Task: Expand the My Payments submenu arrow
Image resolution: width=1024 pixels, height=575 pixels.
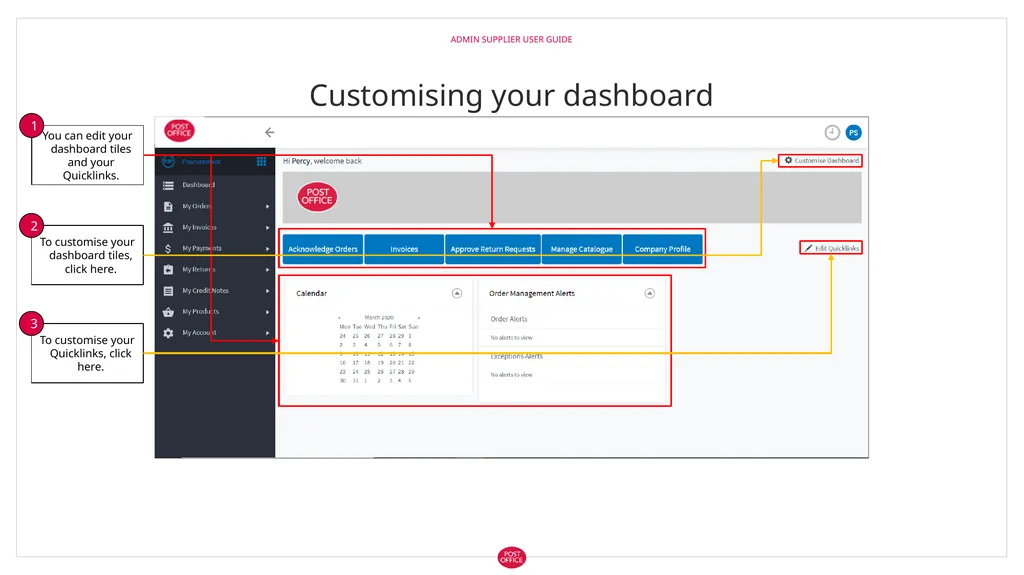Action: (268, 248)
